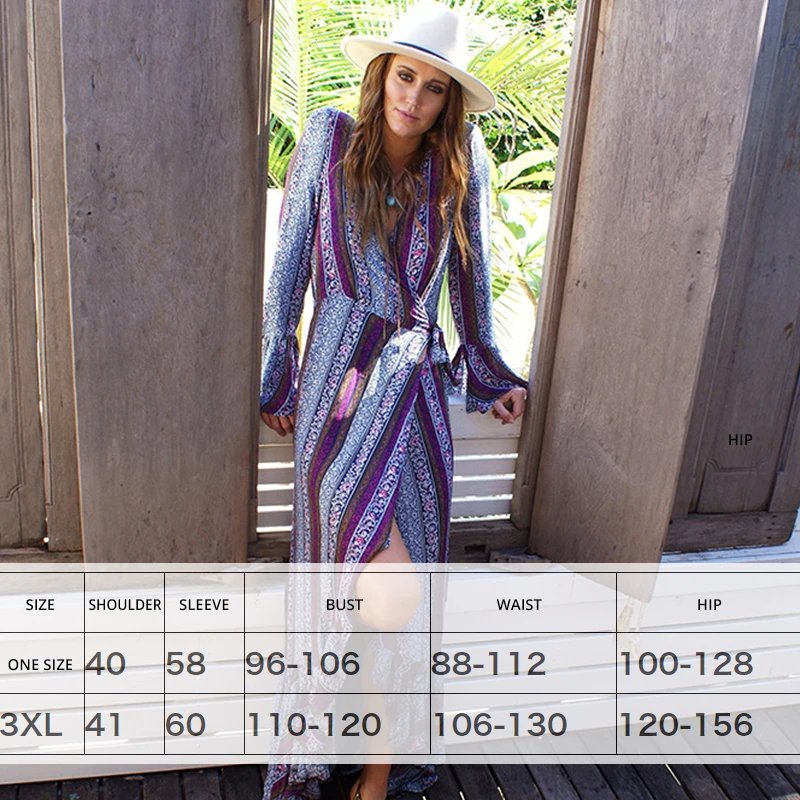Click hip value 100-128
The image size is (800, 800).
(686, 664)
